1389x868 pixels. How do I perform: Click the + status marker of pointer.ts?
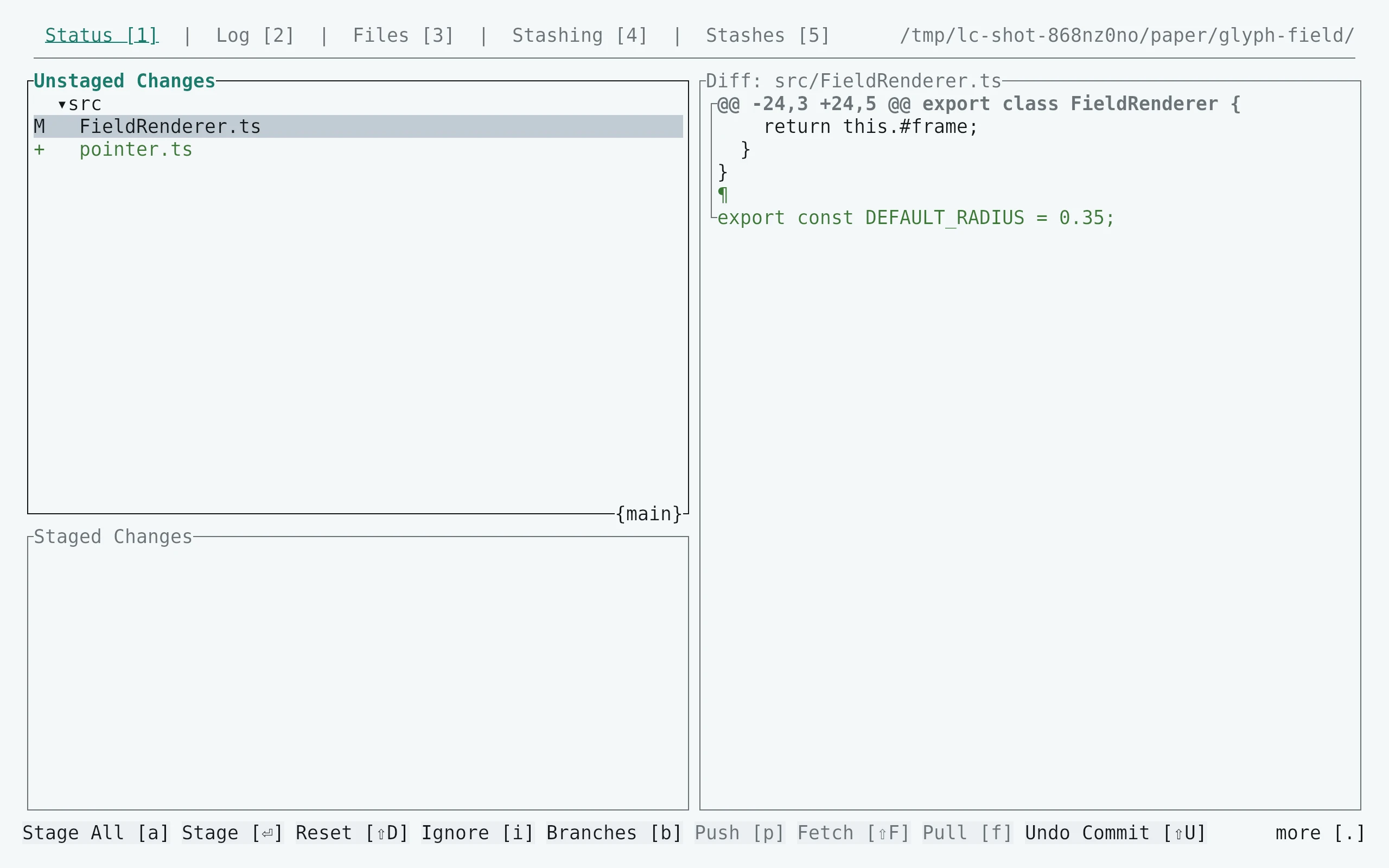39,149
